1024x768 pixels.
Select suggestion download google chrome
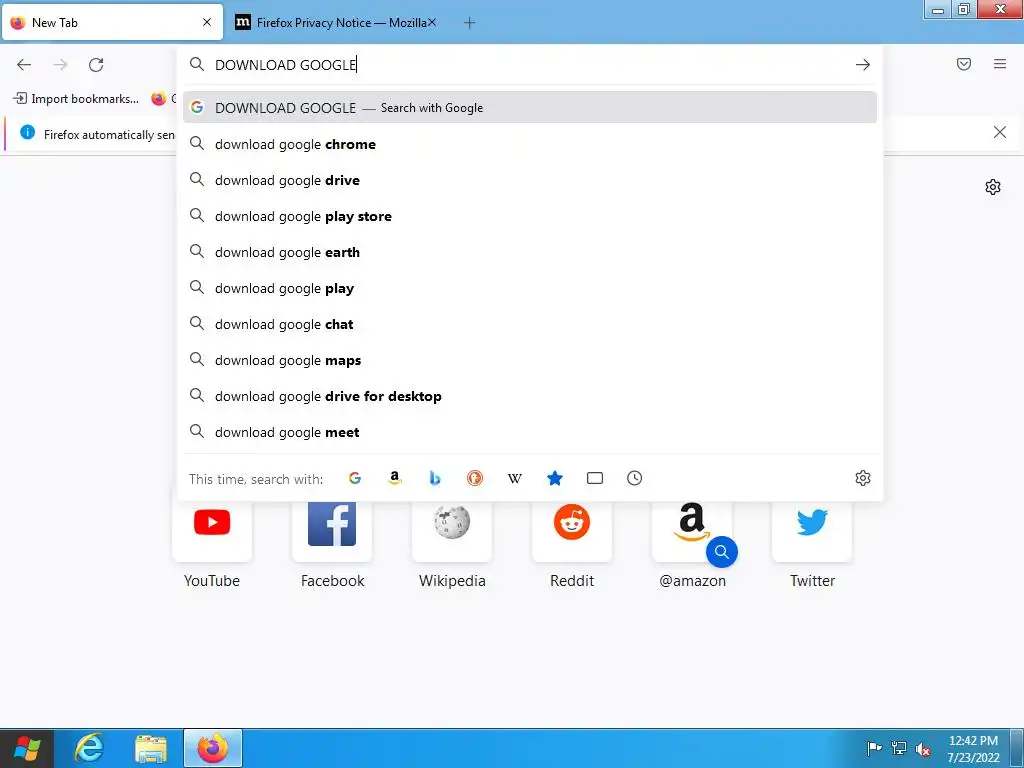tap(530, 144)
